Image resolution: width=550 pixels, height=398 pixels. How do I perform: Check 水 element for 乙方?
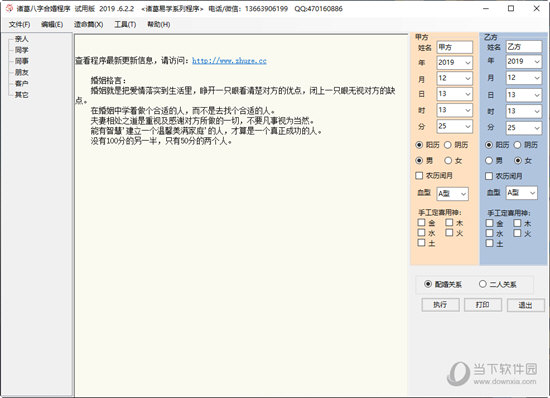489,233
